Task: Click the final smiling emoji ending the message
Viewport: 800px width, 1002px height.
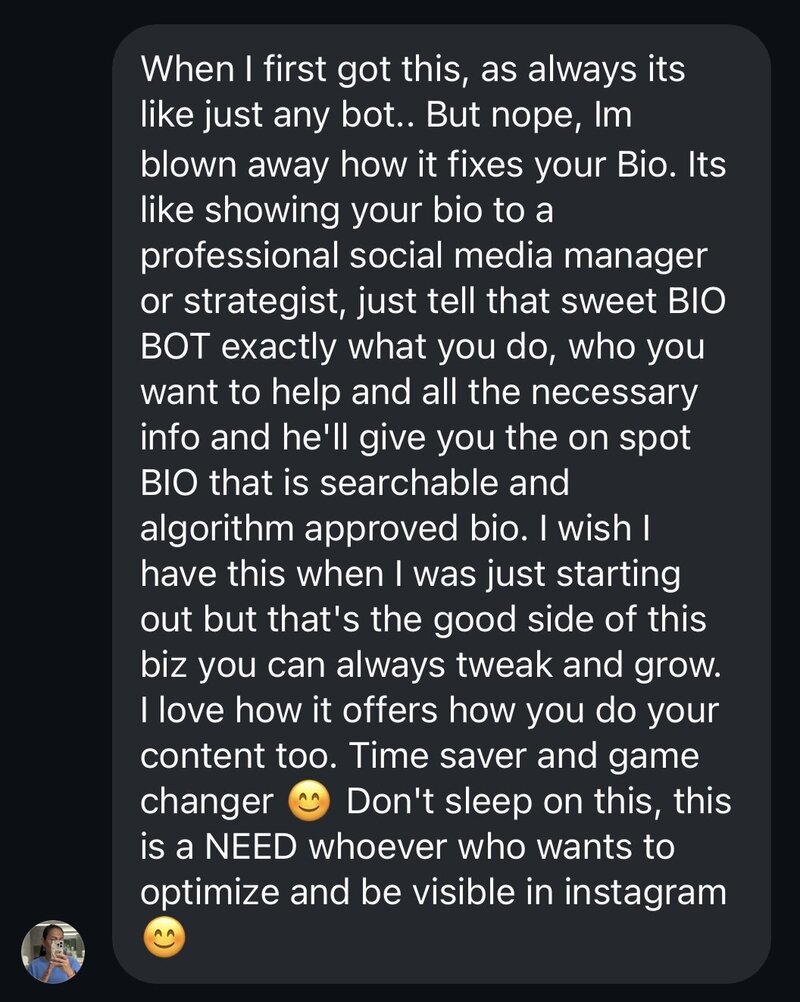Action: point(162,937)
